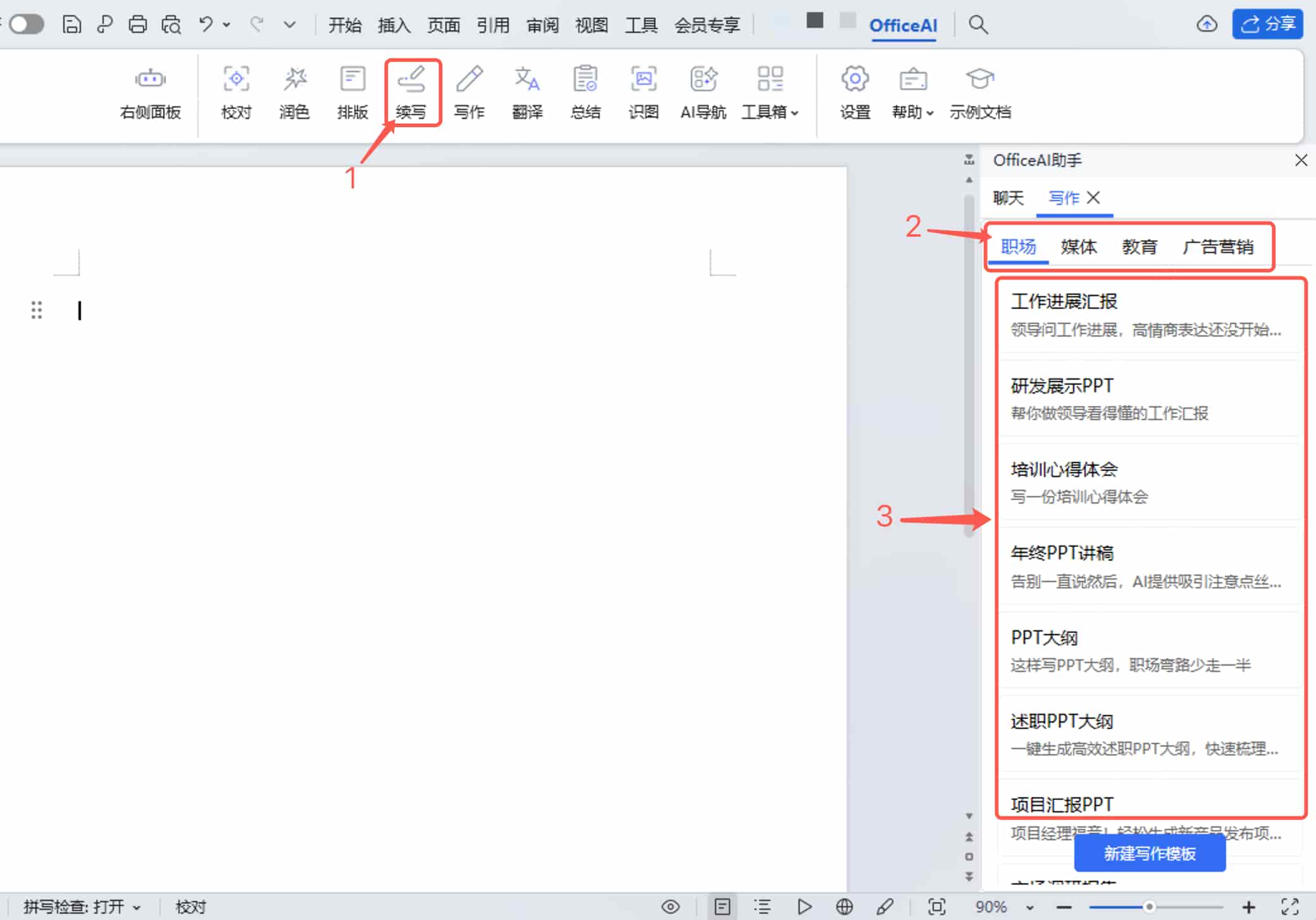Toggle full-screen mode at bottom right
This screenshot has width=1316, height=920.
pos(1292,906)
